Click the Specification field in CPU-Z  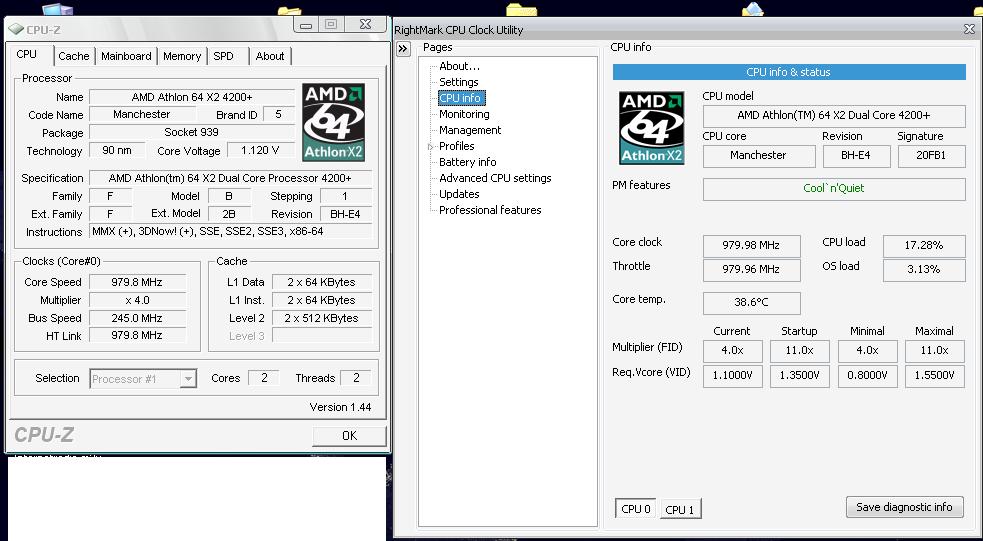click(230, 178)
